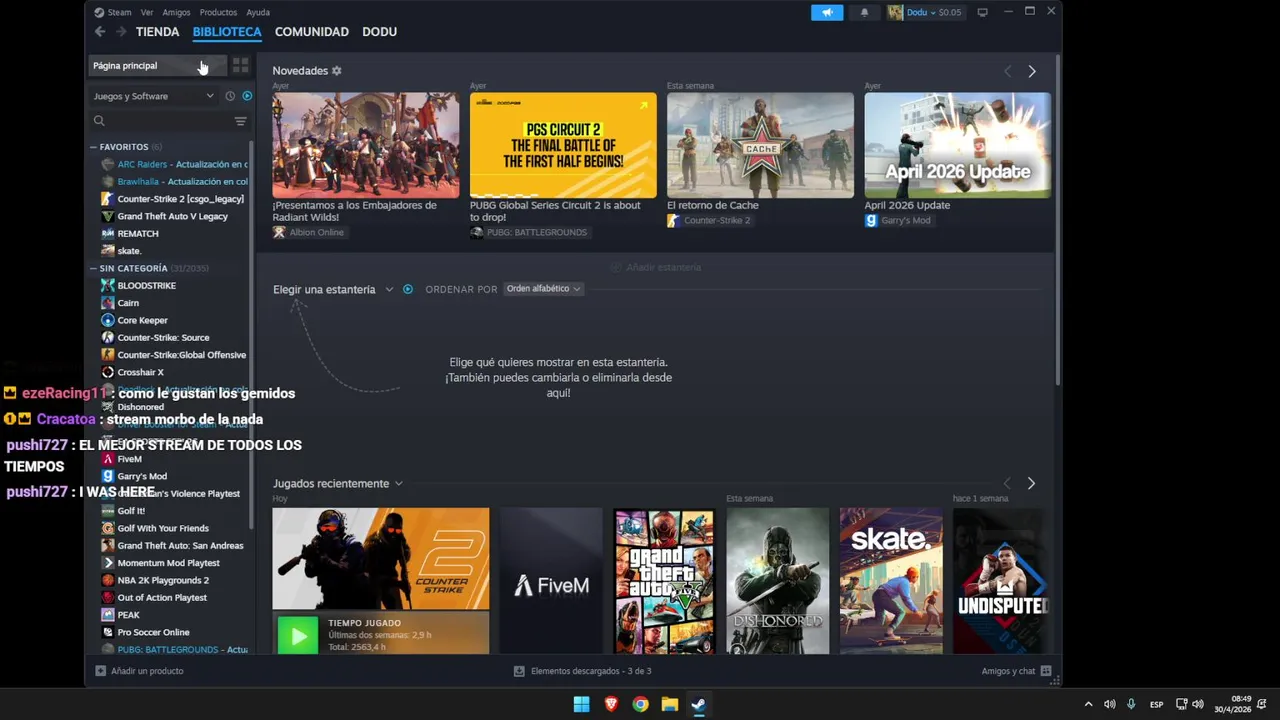Show hidden system tray icons chevron
This screenshot has height=720, width=1280.
point(1088,704)
